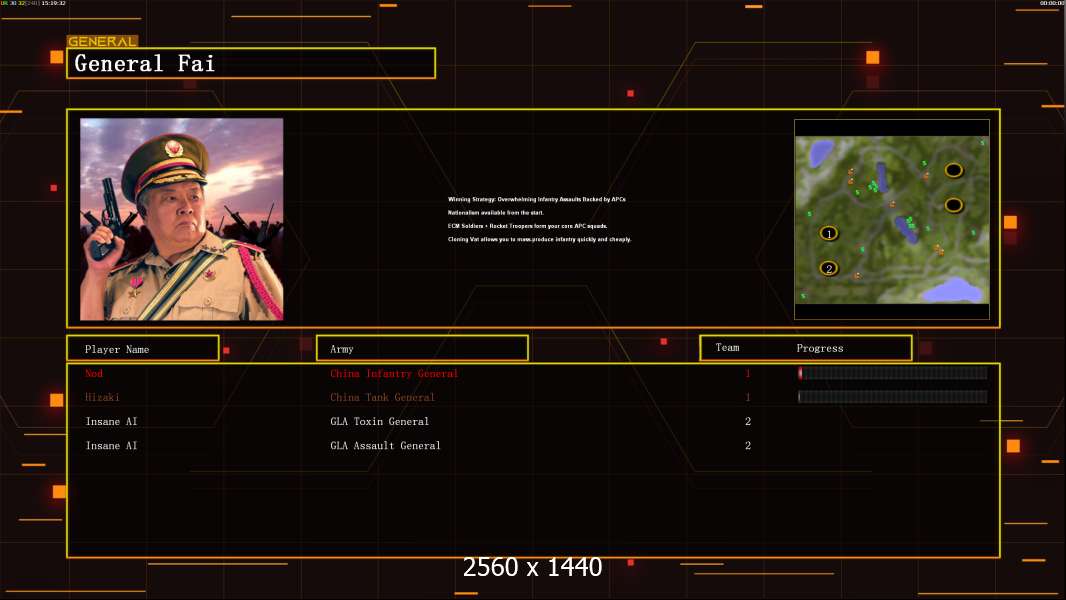Click Nod's loading progress bar
Viewport: 1066px width, 600px height.
click(893, 372)
